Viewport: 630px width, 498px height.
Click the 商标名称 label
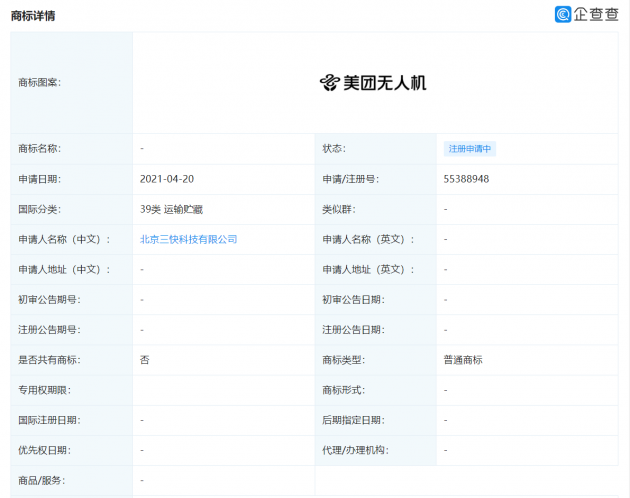(x=39, y=149)
